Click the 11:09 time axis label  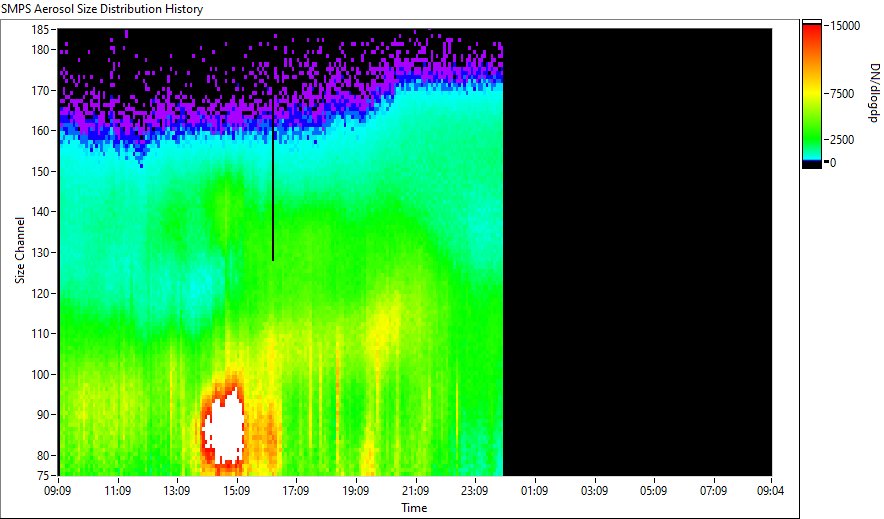point(117,491)
